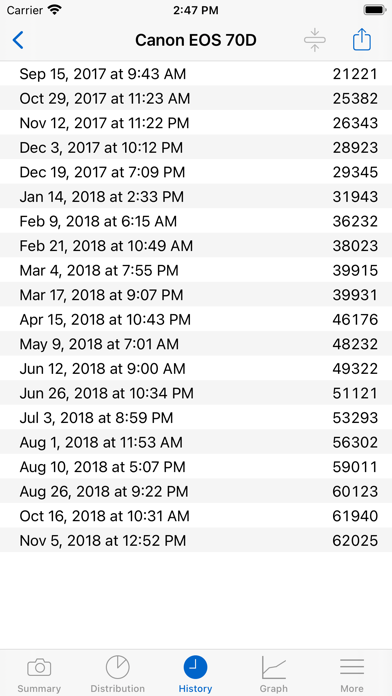Choose the Jan 14, 2018 entry
Viewport: 392px width, 696px height.
196,197
